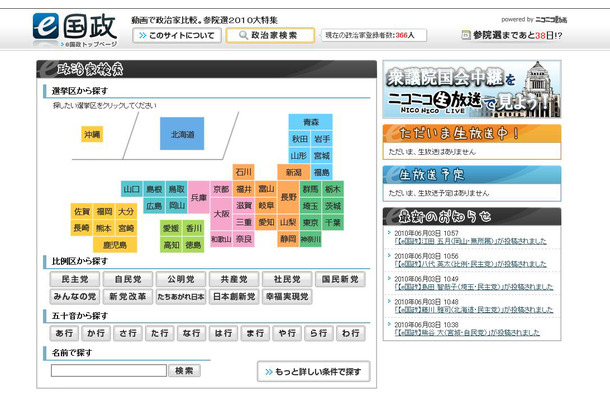Select 秋田 district tile
The image size is (610, 400).
click(300, 139)
